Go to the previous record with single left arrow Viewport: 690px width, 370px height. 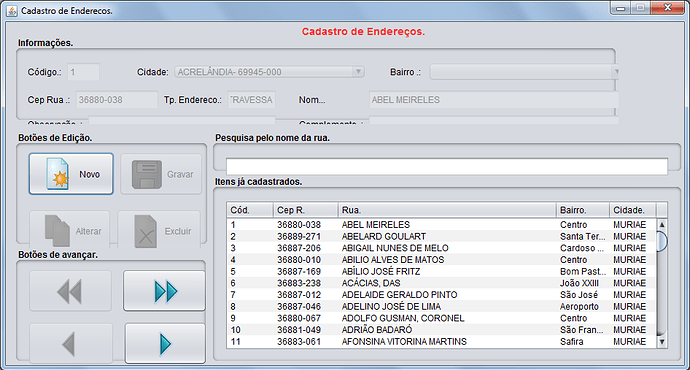[70, 344]
